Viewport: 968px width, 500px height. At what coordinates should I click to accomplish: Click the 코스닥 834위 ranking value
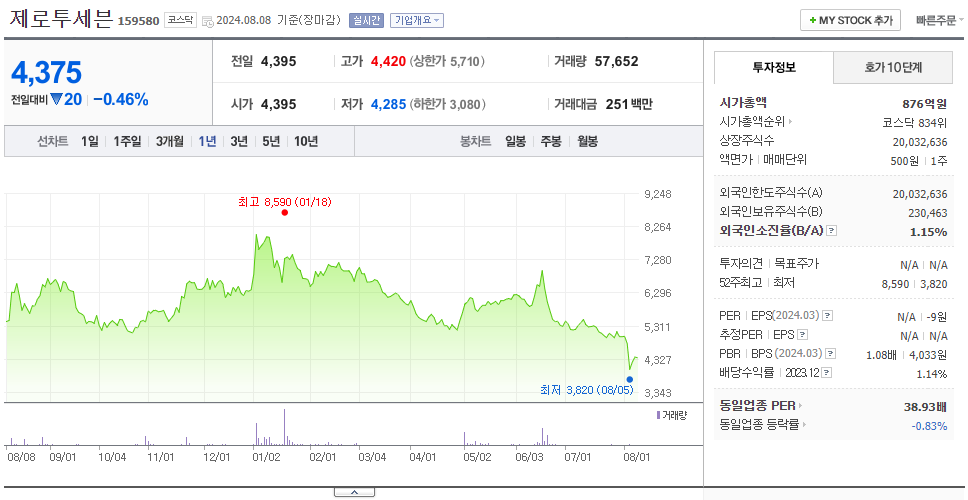coord(915,122)
